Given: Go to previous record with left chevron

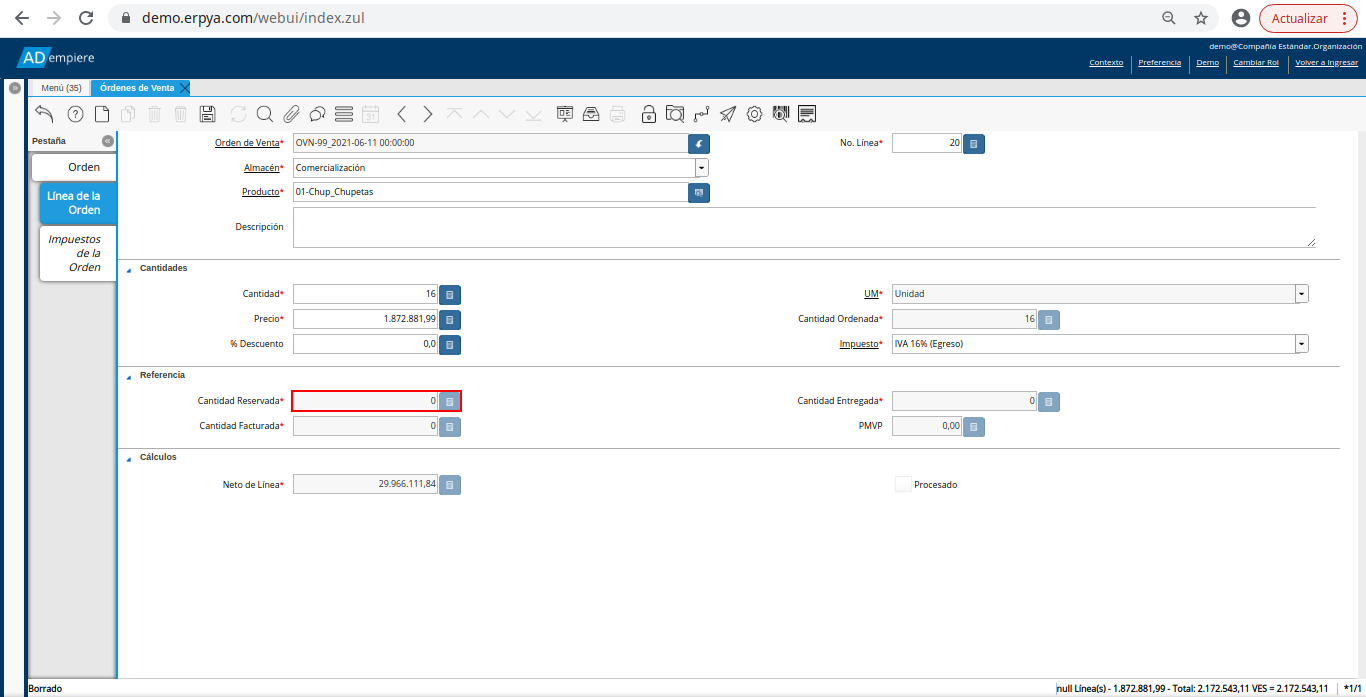Looking at the screenshot, I should 402,114.
